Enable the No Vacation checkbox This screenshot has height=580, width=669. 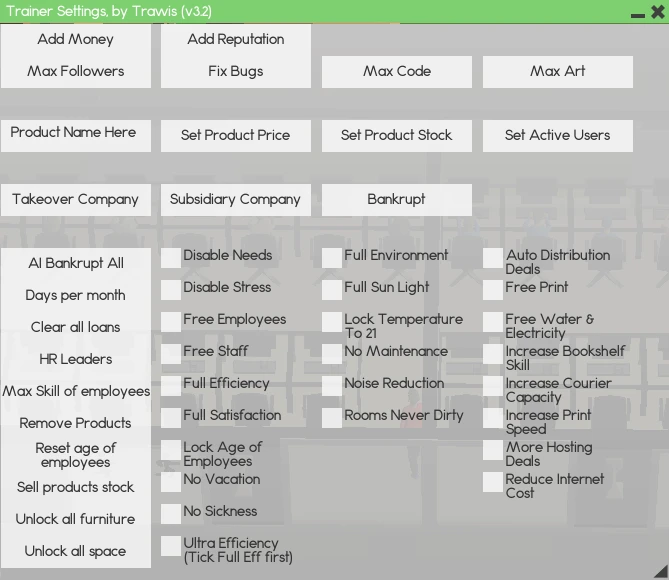[171, 482]
